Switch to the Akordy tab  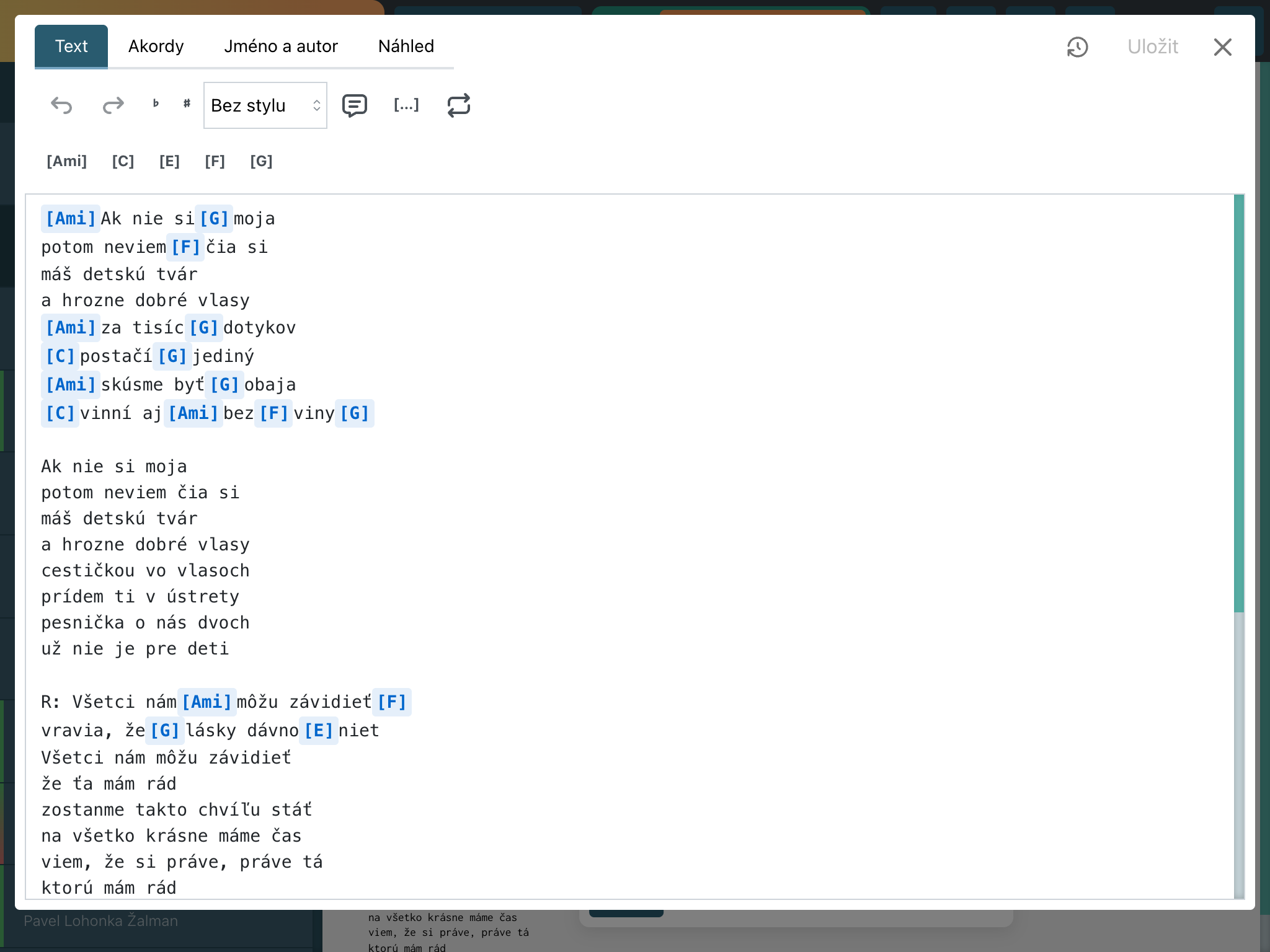coord(156,46)
